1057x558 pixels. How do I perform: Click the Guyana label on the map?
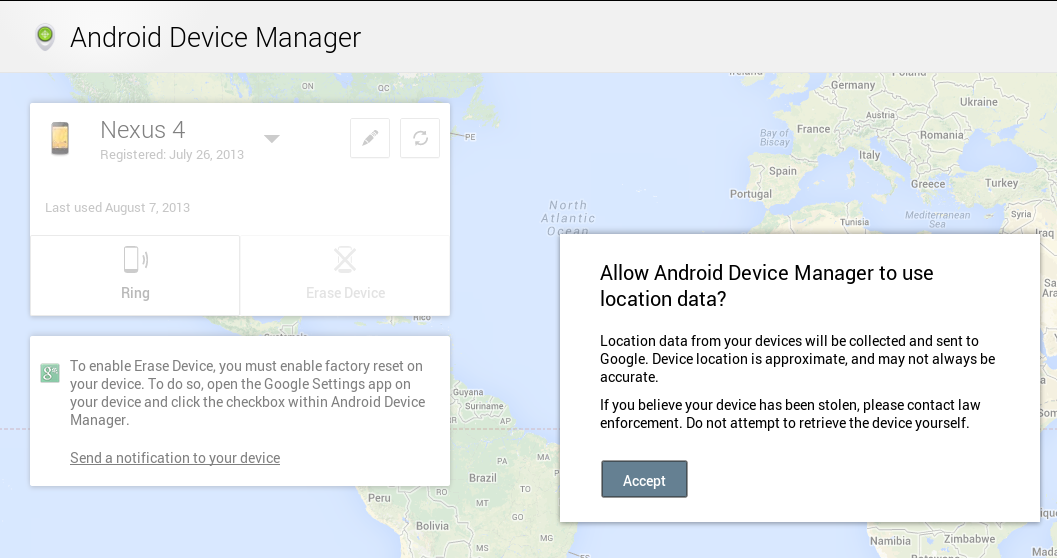(x=468, y=392)
